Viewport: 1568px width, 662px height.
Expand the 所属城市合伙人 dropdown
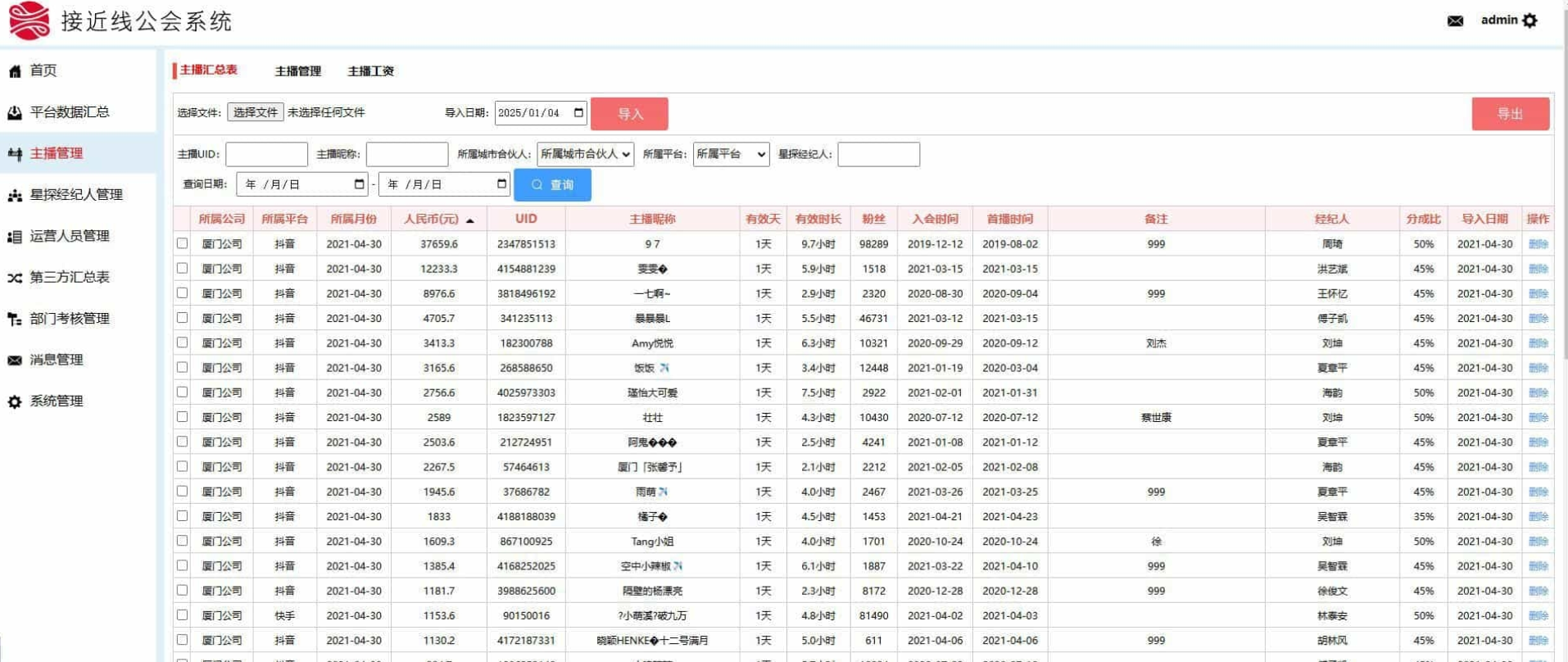[585, 154]
